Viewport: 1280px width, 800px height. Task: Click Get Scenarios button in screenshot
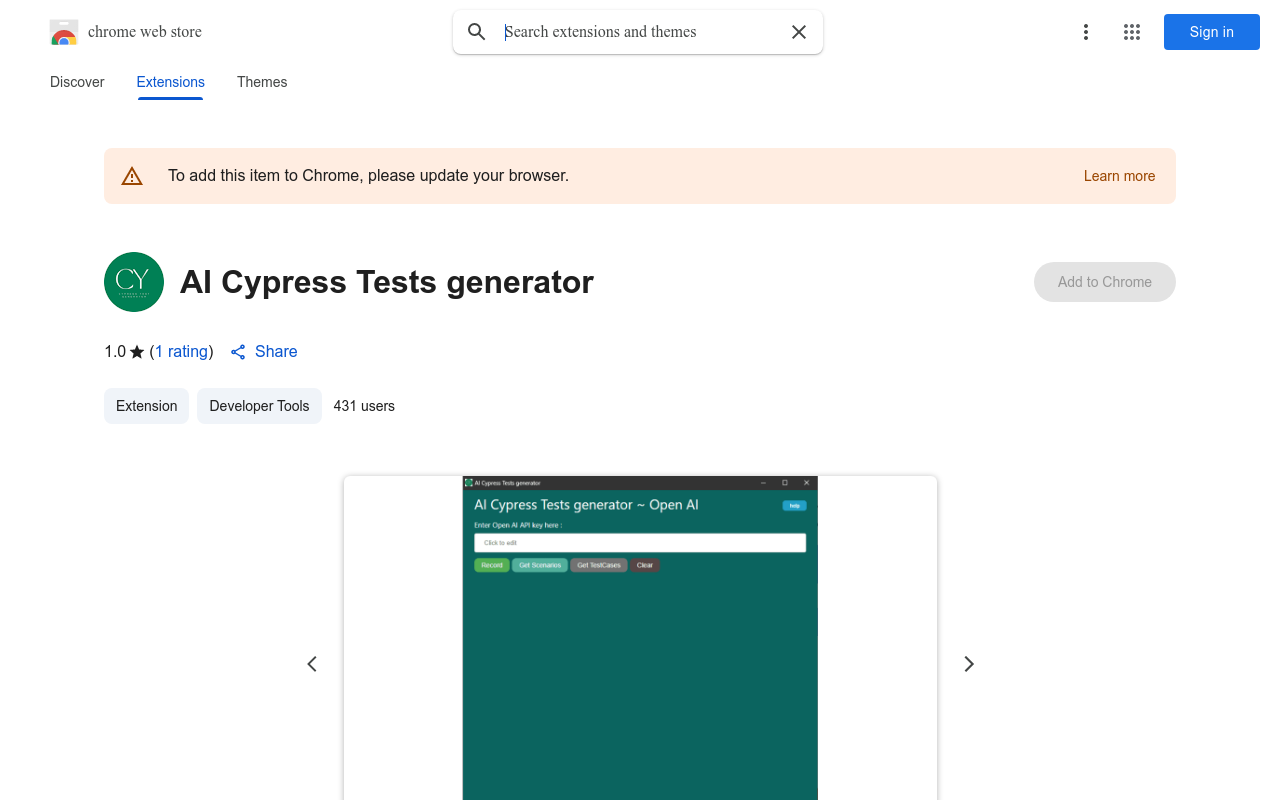click(540, 565)
